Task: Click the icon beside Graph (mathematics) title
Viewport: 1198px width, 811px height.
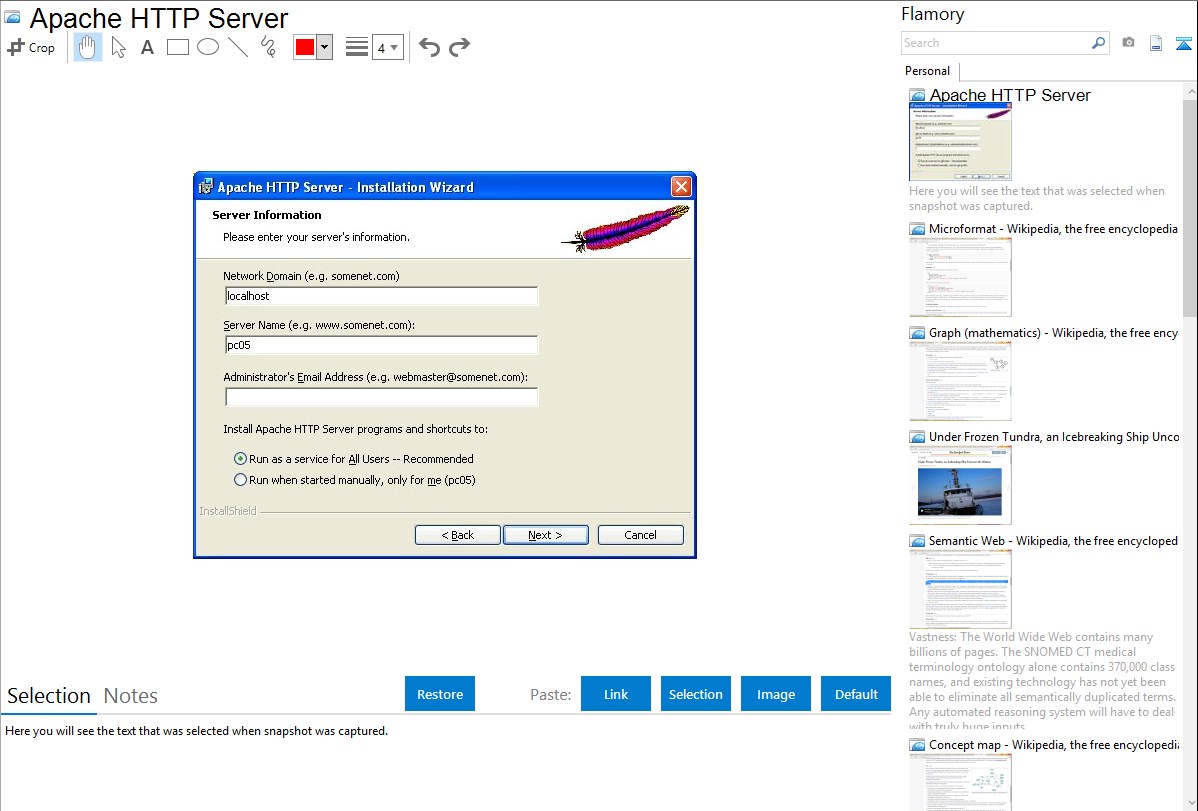Action: coord(917,333)
